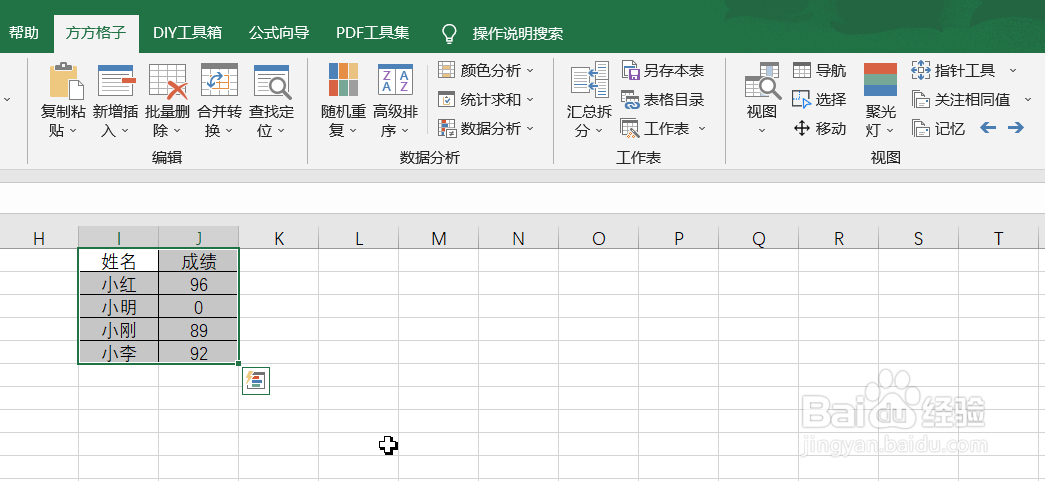
Task: Open the 查找定位 find and locate tool
Action: tap(271, 100)
